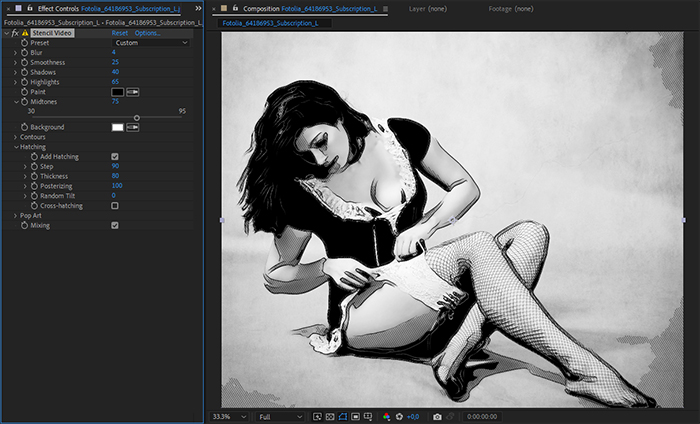Click the Smoothness value field

(x=115, y=62)
